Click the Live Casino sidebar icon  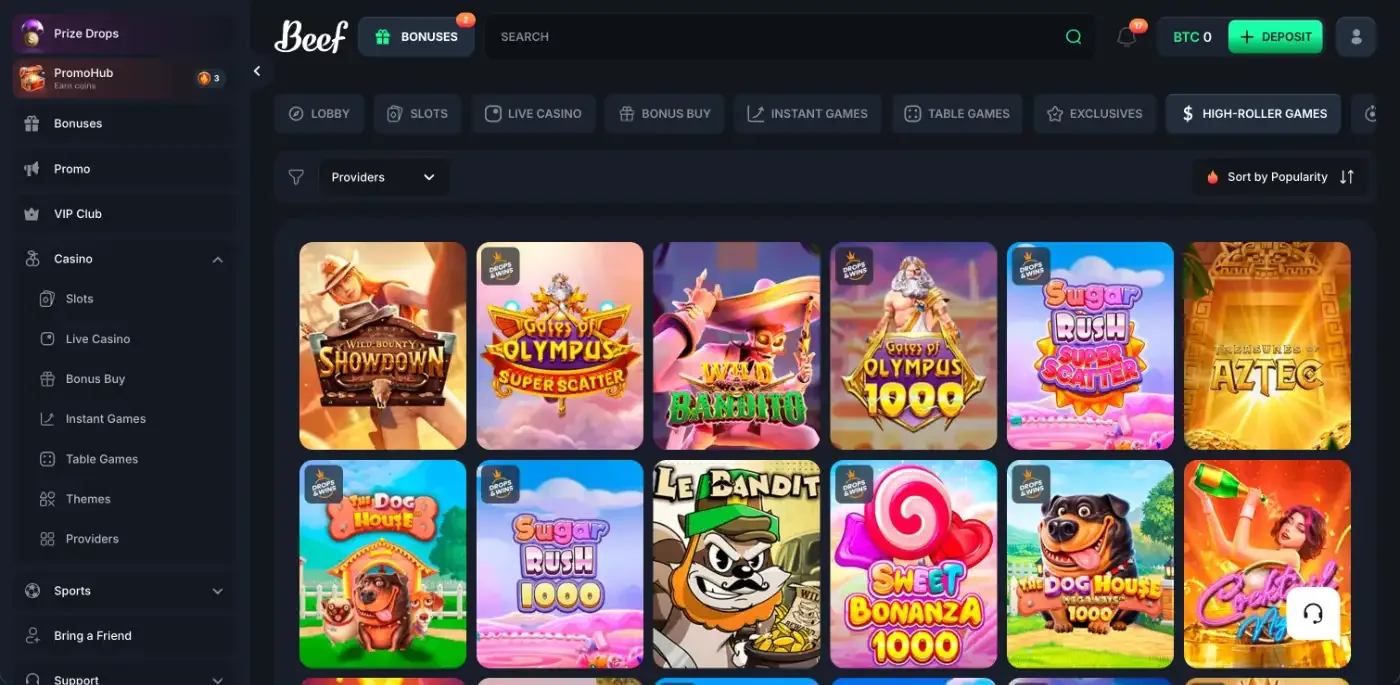coord(47,339)
